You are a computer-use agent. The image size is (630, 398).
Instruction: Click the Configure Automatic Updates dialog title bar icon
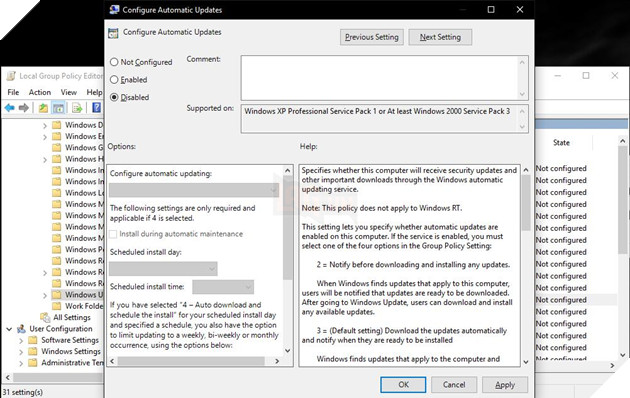114,10
